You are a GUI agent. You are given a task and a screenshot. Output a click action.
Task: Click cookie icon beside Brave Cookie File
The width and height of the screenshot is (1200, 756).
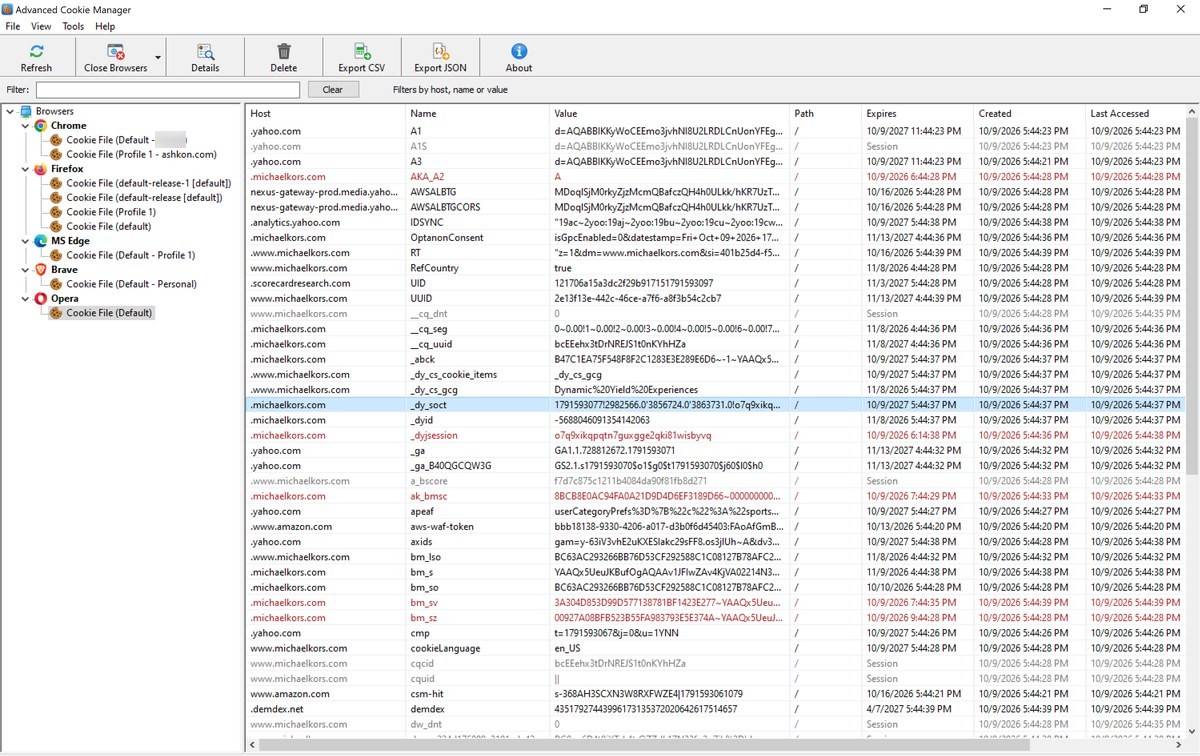click(x=57, y=284)
